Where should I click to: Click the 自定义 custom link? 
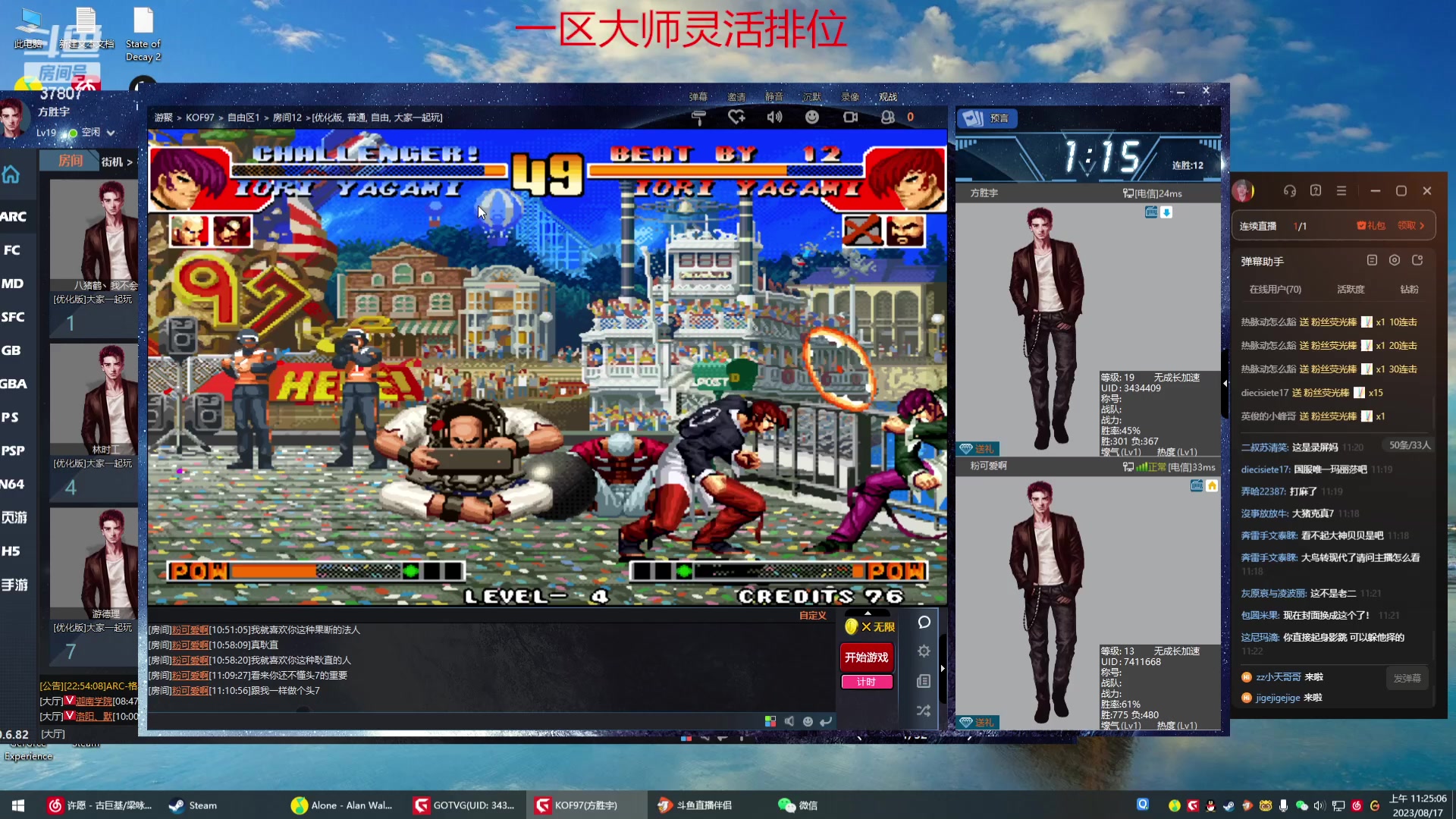point(813,615)
